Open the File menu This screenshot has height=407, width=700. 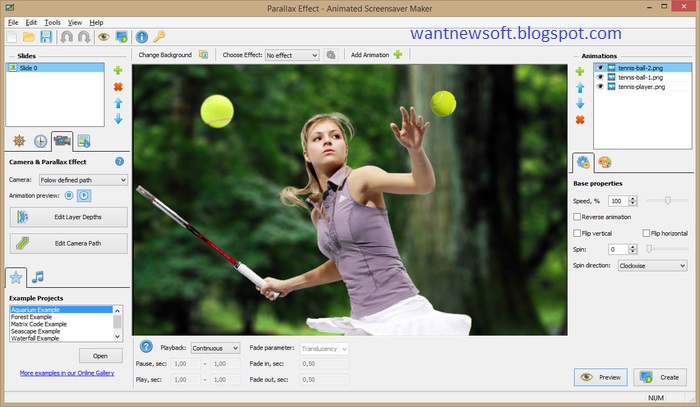(13, 22)
